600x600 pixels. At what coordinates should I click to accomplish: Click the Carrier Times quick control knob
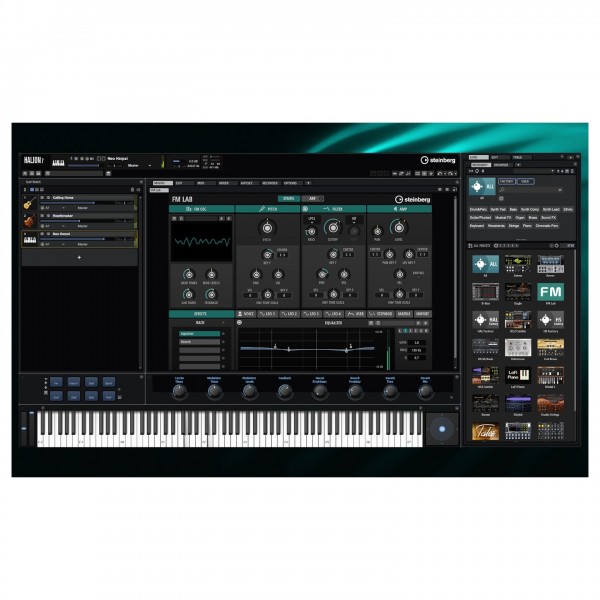[x=179, y=391]
